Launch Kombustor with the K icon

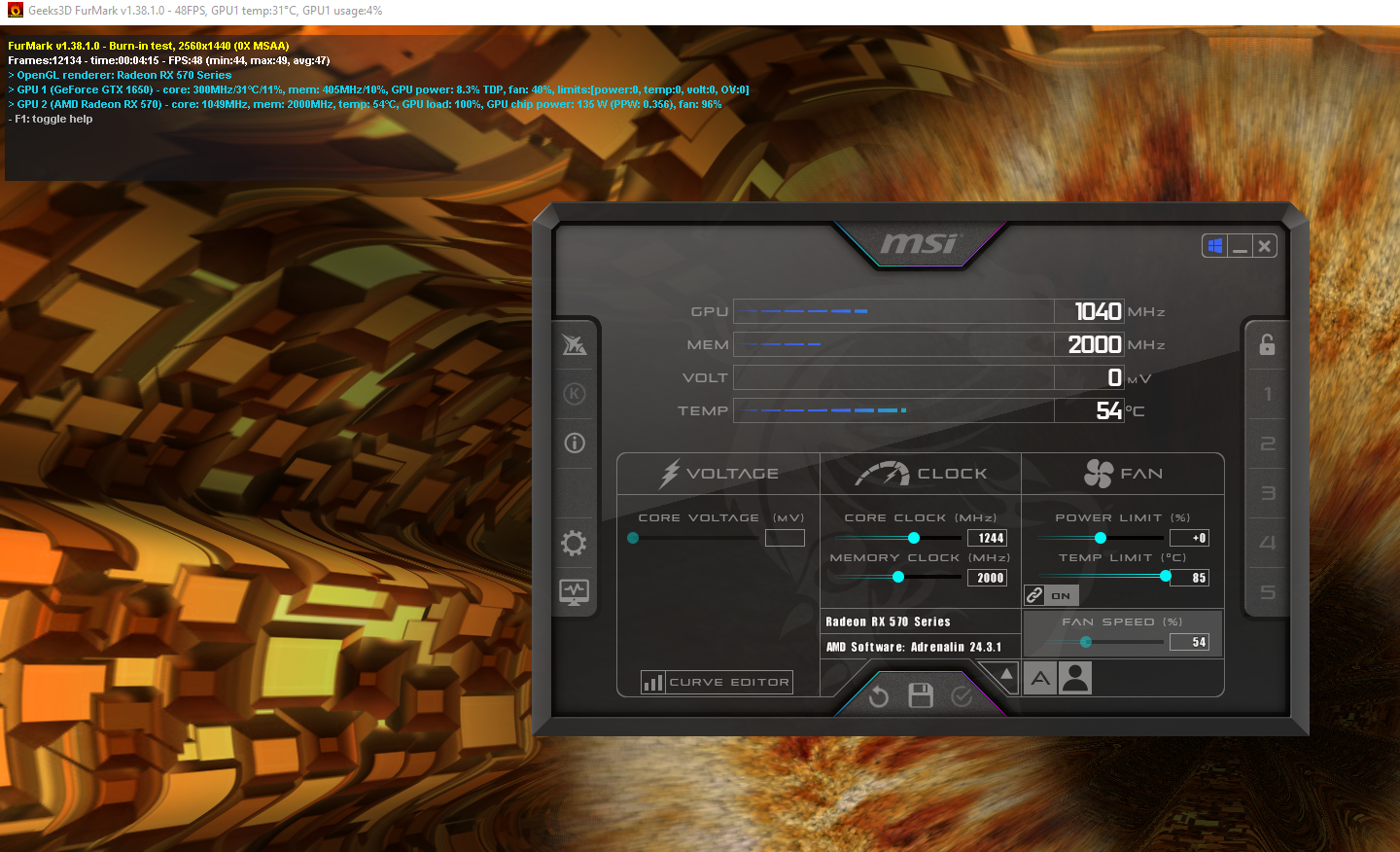(575, 394)
